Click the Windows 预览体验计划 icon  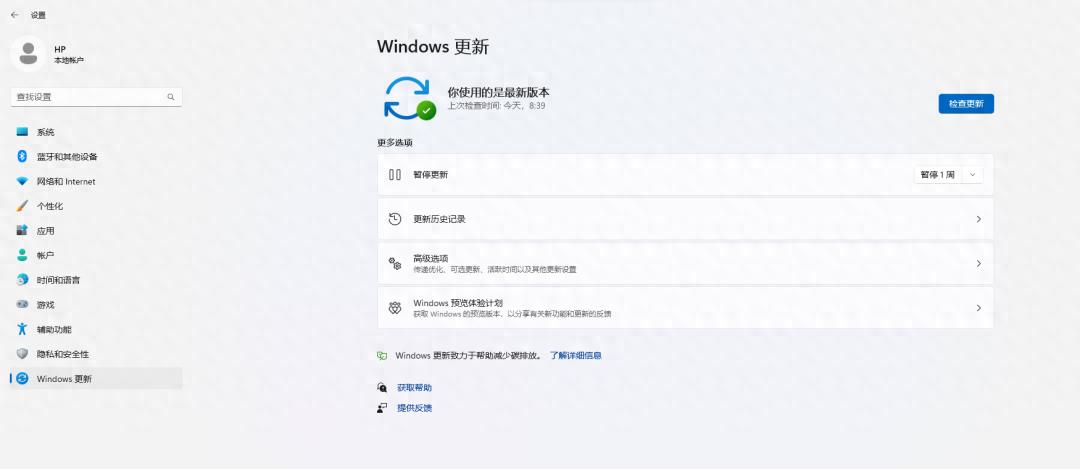[x=395, y=308]
